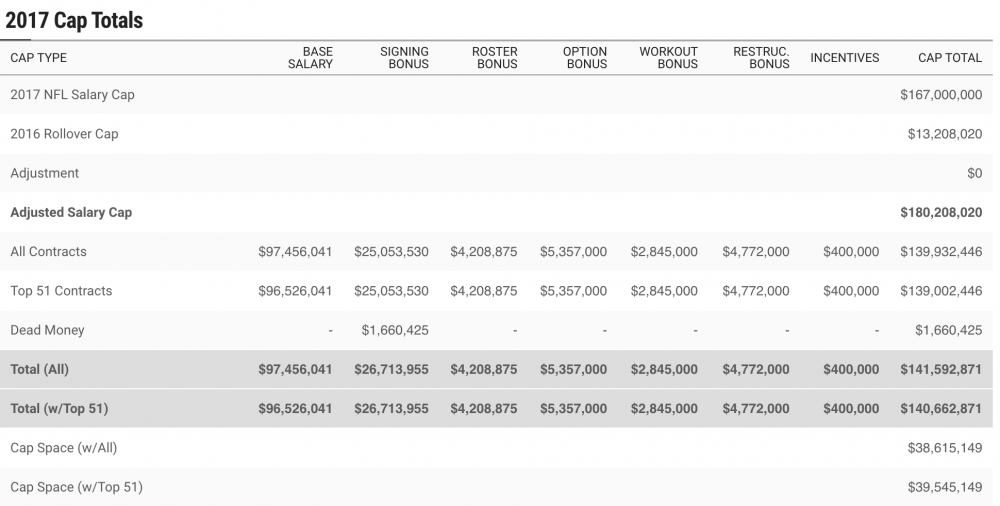Select the ROSTER BONUS column header
This screenshot has height=506, width=1000.
click(x=494, y=57)
